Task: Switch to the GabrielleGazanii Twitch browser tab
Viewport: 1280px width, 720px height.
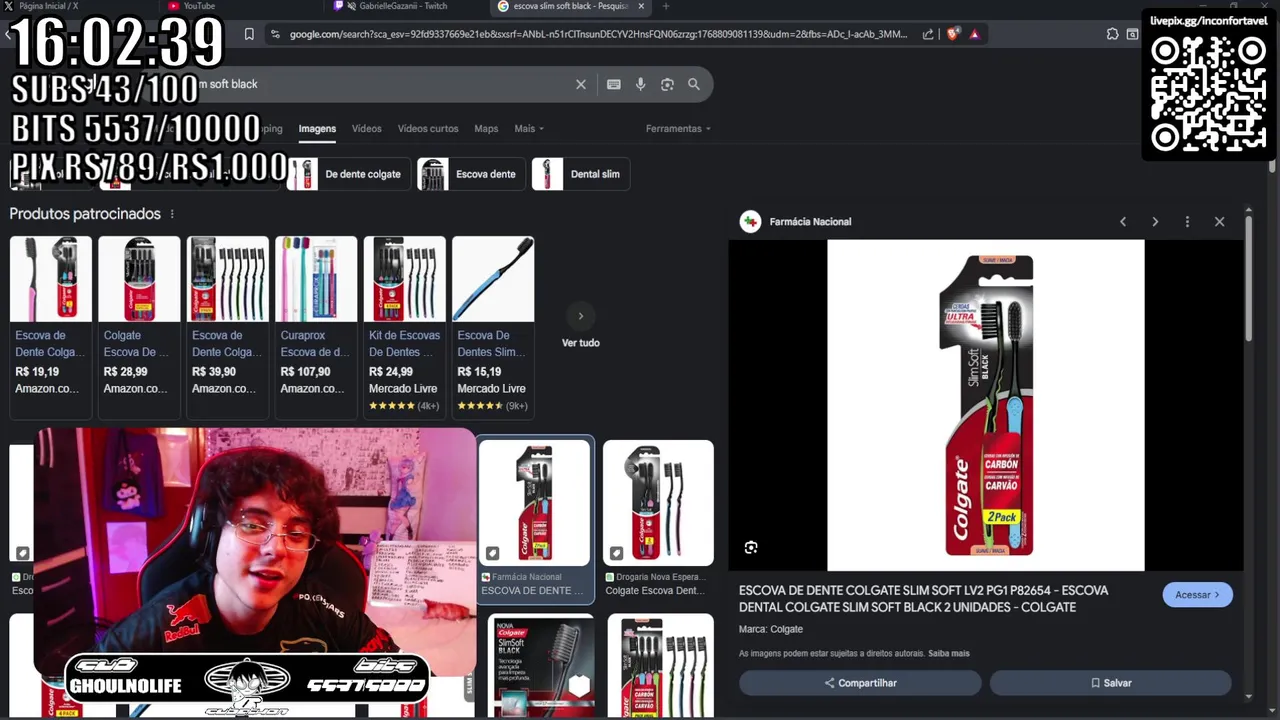Action: coord(405,6)
